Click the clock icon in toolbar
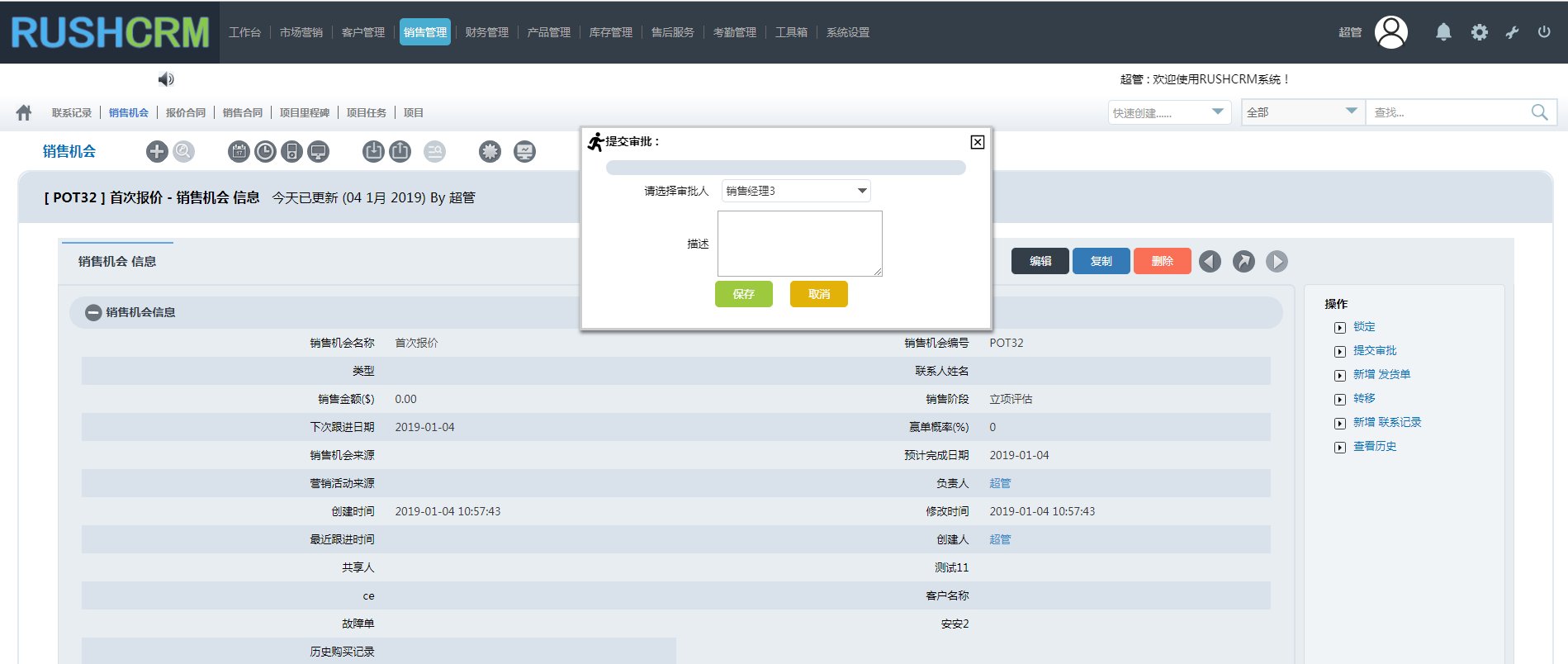 [265, 151]
